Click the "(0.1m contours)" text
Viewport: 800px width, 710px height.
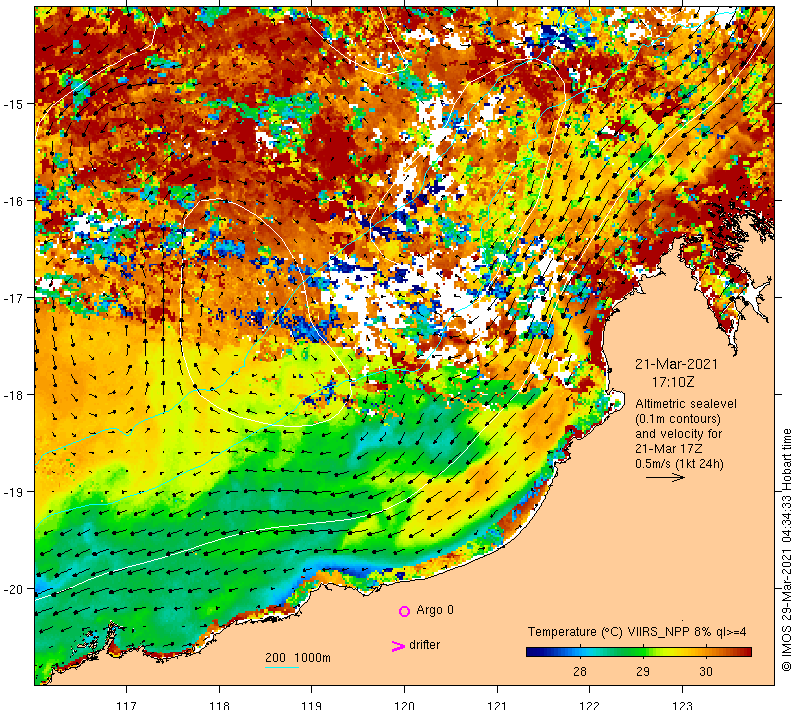click(678, 419)
